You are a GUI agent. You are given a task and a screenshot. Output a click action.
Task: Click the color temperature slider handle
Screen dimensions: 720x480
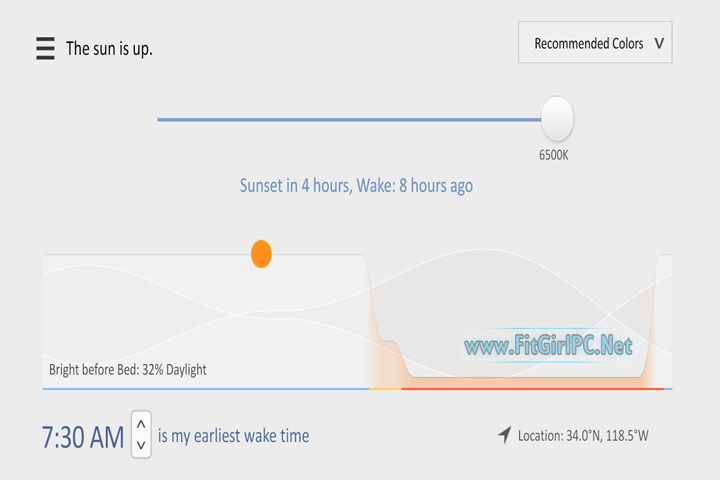click(557, 119)
